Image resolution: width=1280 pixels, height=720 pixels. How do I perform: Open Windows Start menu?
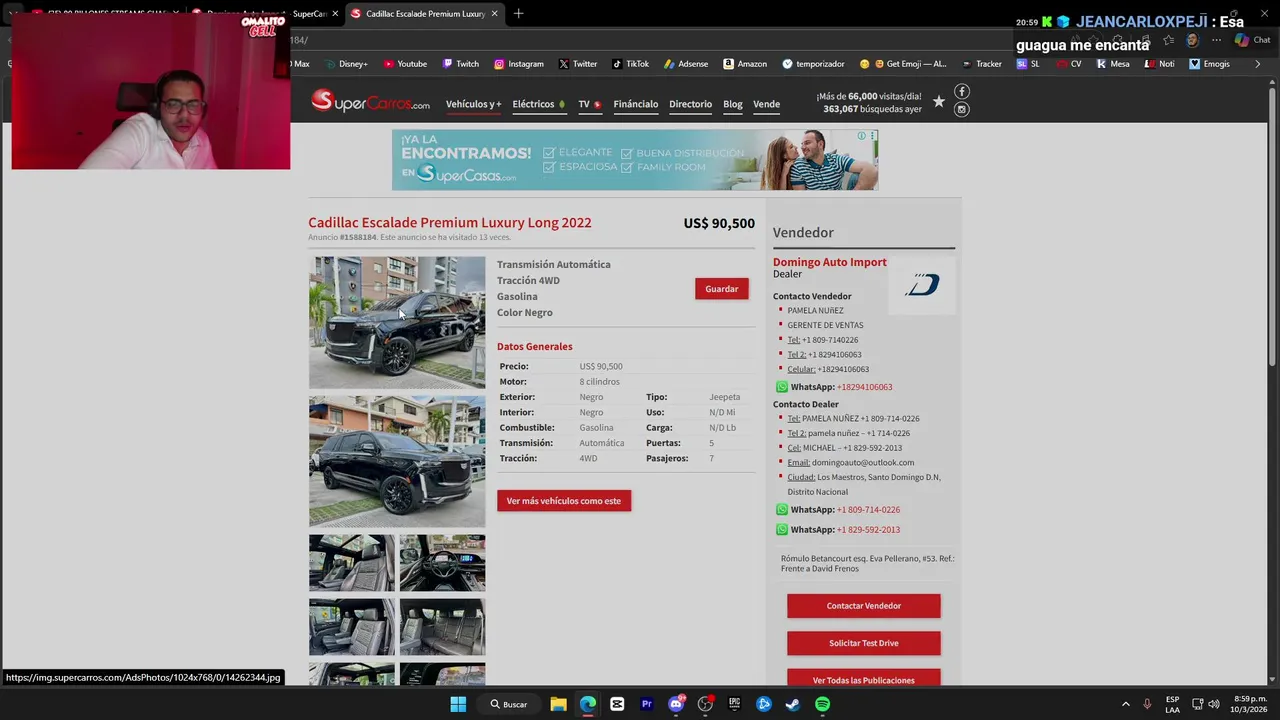coord(458,704)
